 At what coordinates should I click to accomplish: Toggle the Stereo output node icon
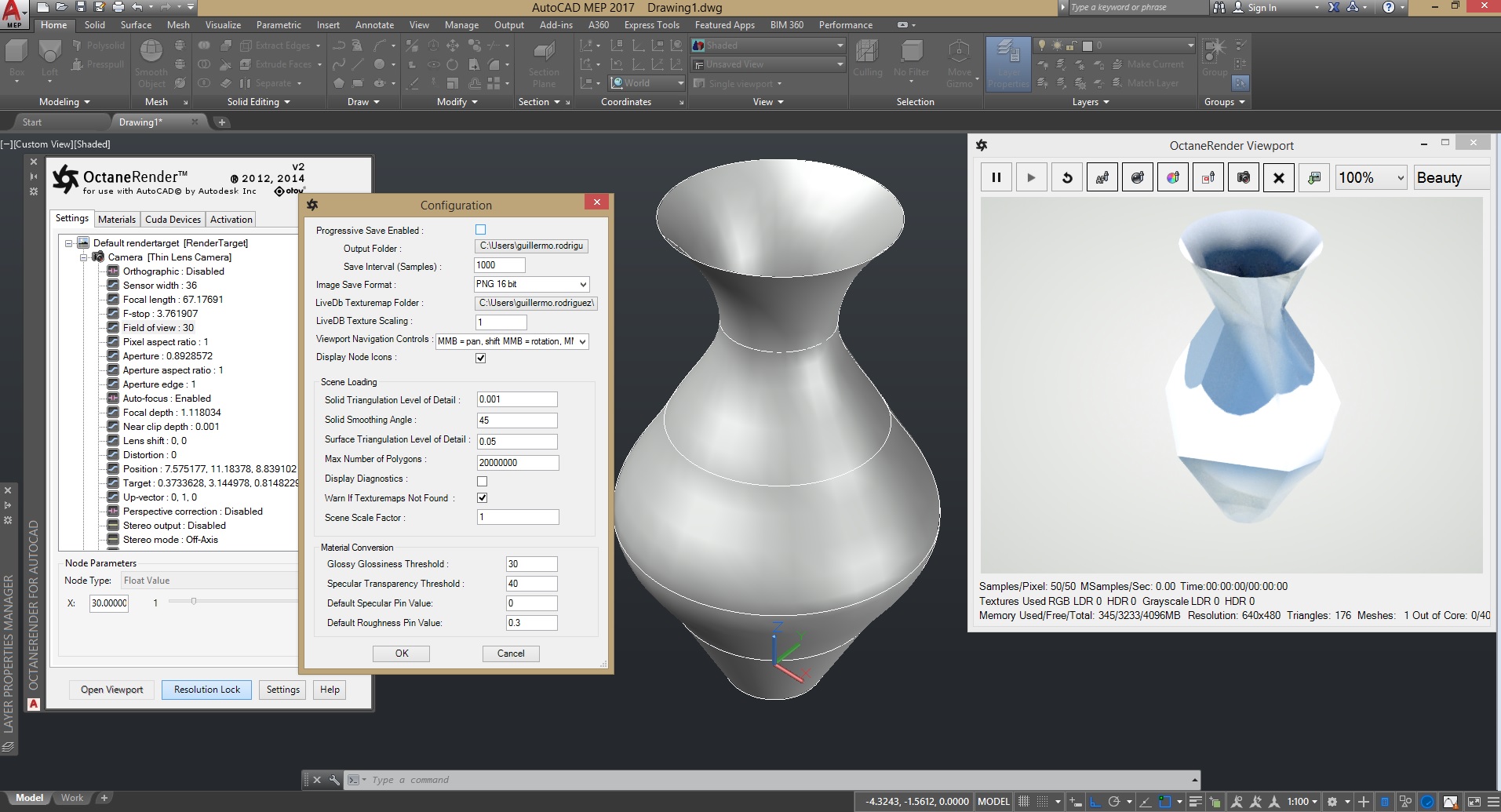click(113, 526)
